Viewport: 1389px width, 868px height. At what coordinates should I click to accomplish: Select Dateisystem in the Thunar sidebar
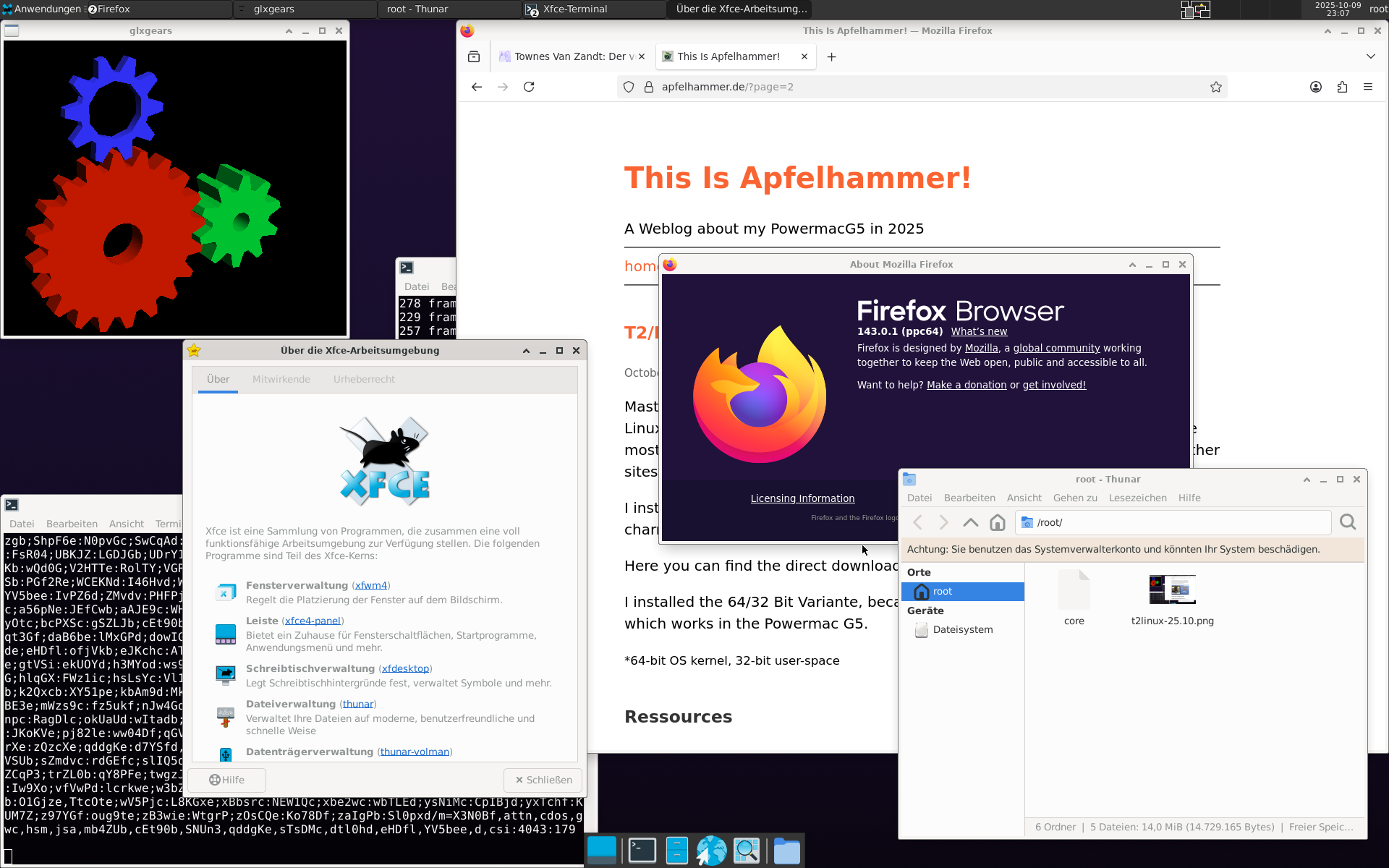click(962, 629)
